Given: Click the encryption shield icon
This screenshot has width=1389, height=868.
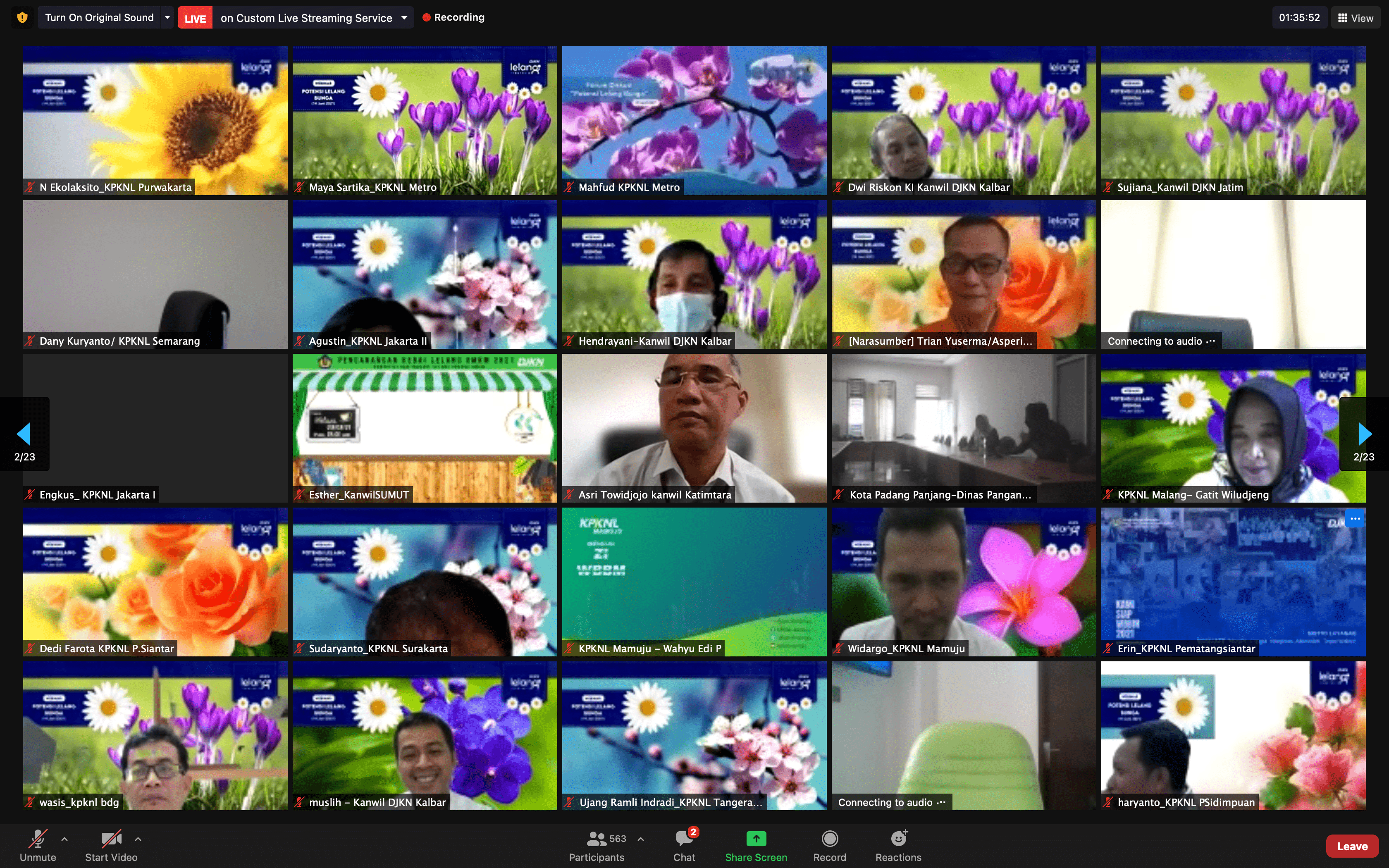Looking at the screenshot, I should (x=22, y=18).
